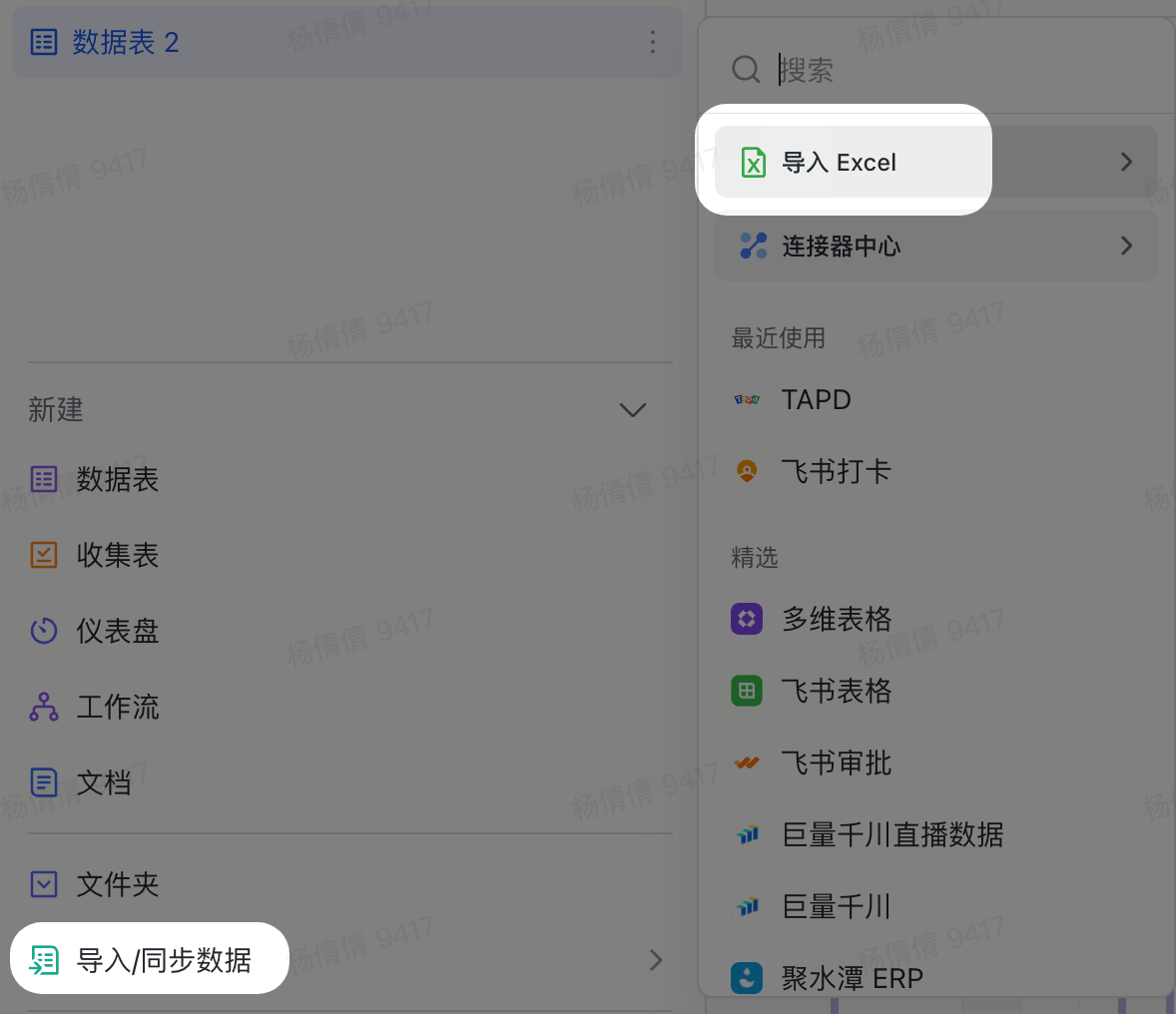Click the 连接器中心 connector icon

754,246
